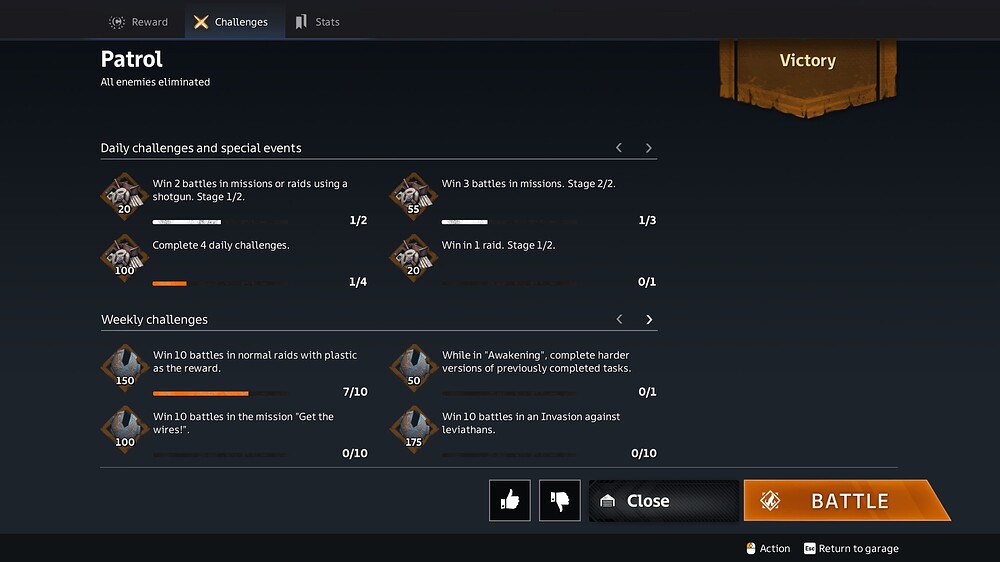This screenshot has width=1000, height=562.
Task: Show next weekly challenges page
Action: tap(649, 319)
